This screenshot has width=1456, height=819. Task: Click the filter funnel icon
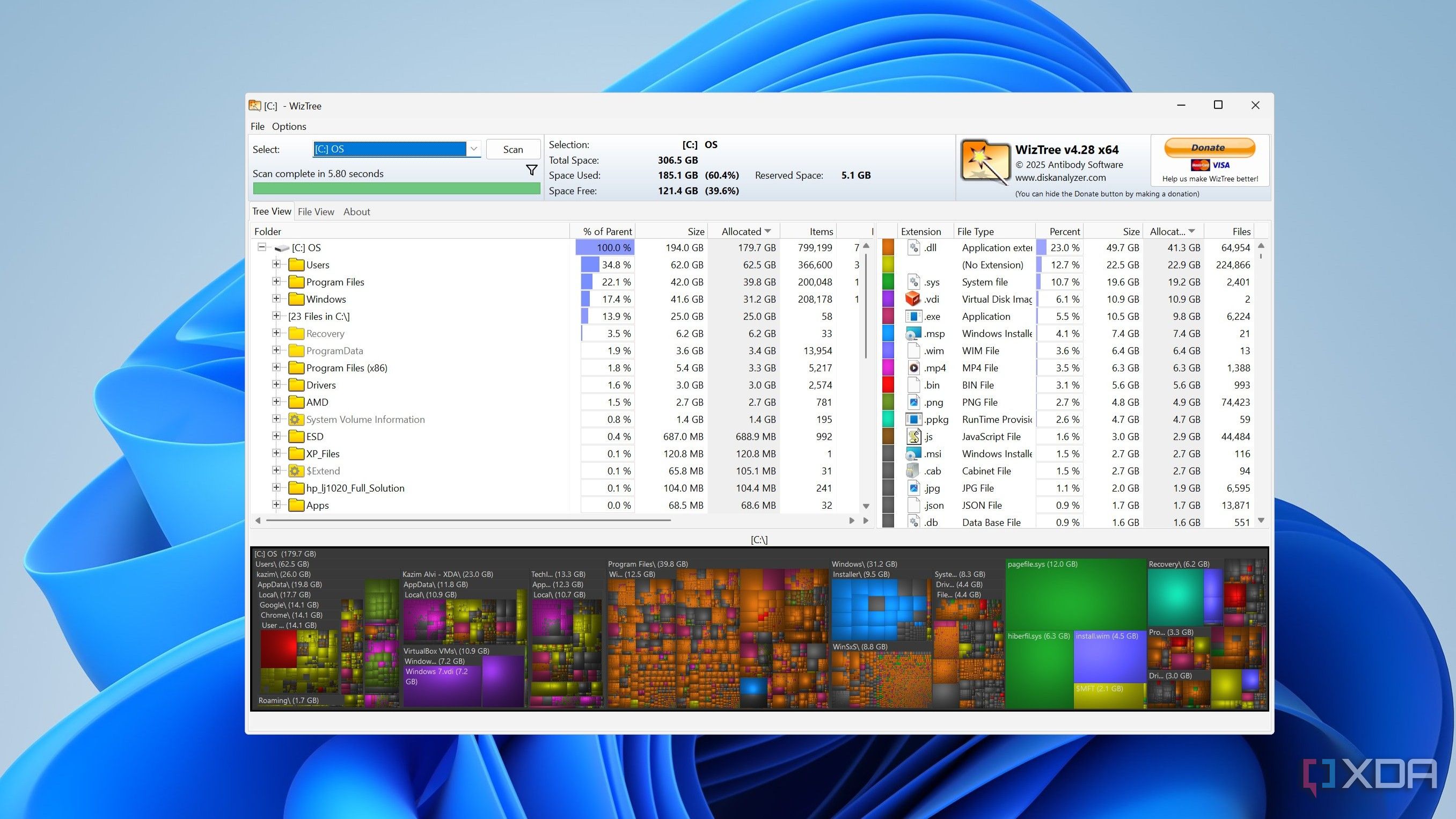531,170
